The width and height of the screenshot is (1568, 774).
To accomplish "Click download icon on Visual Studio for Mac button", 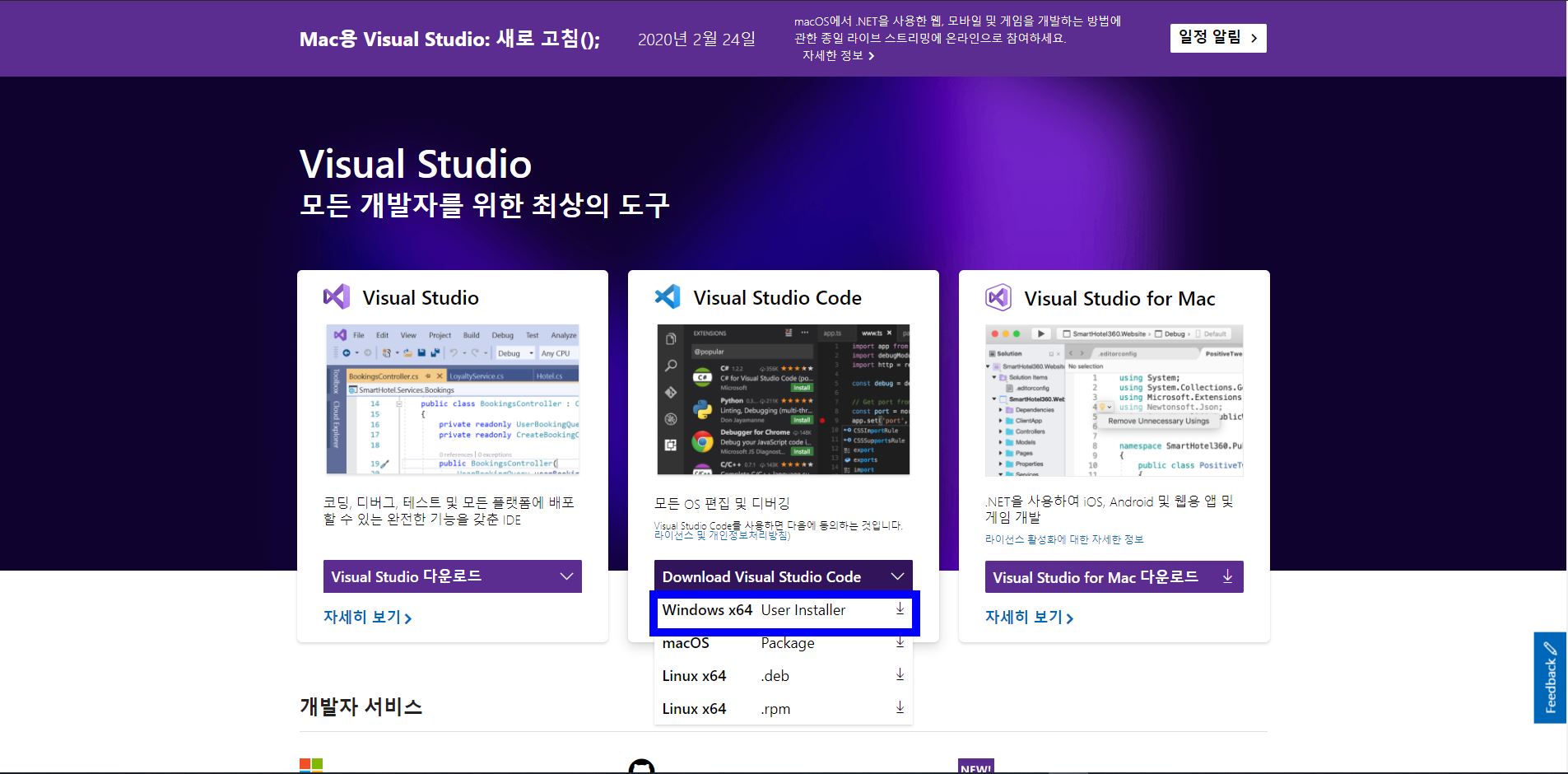I will (1227, 576).
